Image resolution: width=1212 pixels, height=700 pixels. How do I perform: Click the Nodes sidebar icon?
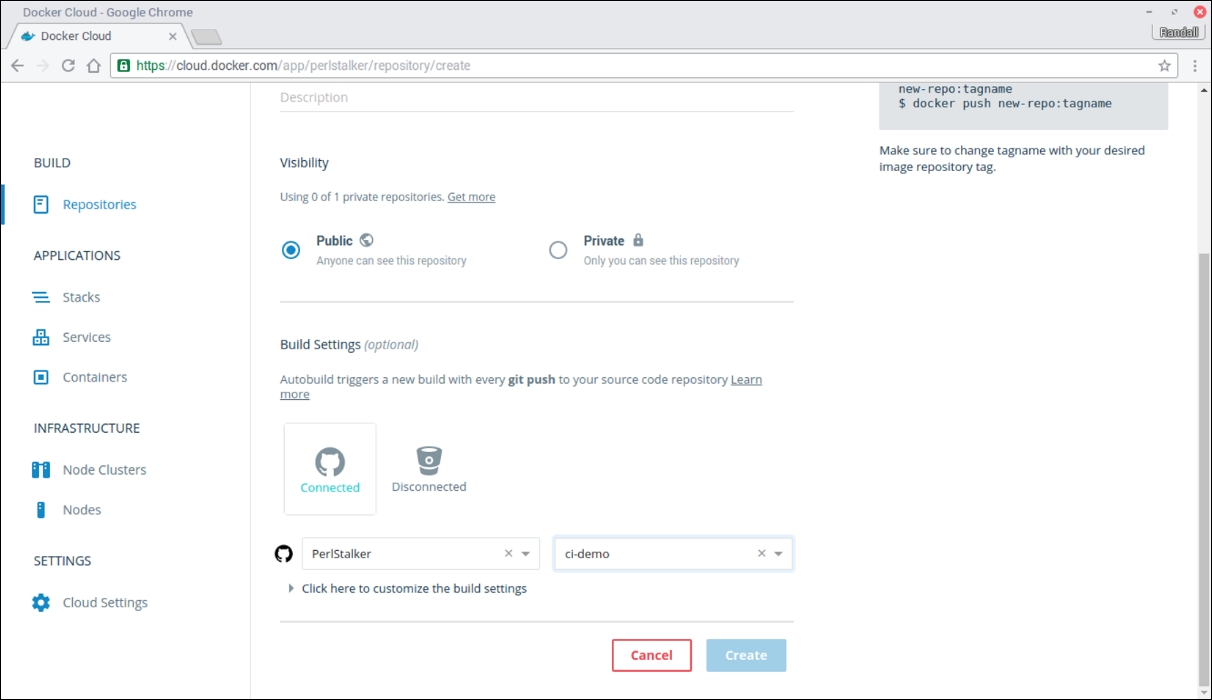click(x=41, y=509)
